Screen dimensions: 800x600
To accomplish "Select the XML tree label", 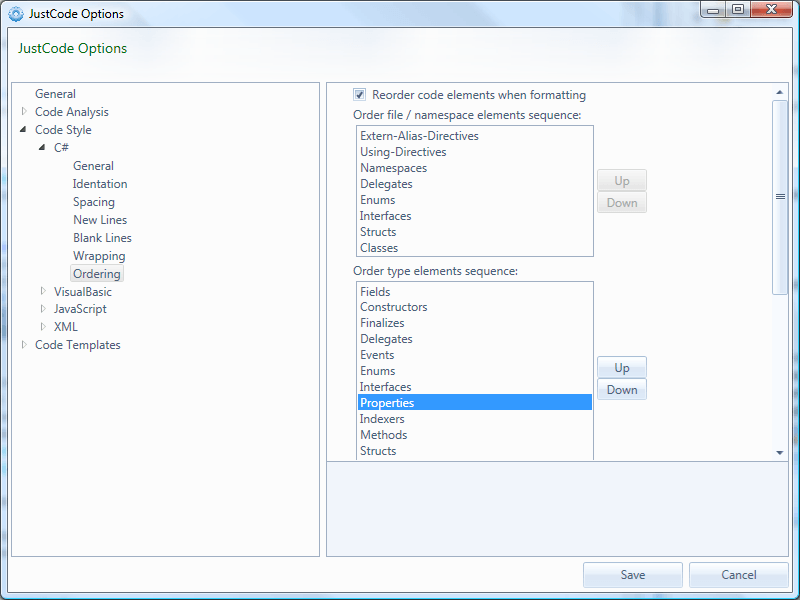I will tap(66, 327).
